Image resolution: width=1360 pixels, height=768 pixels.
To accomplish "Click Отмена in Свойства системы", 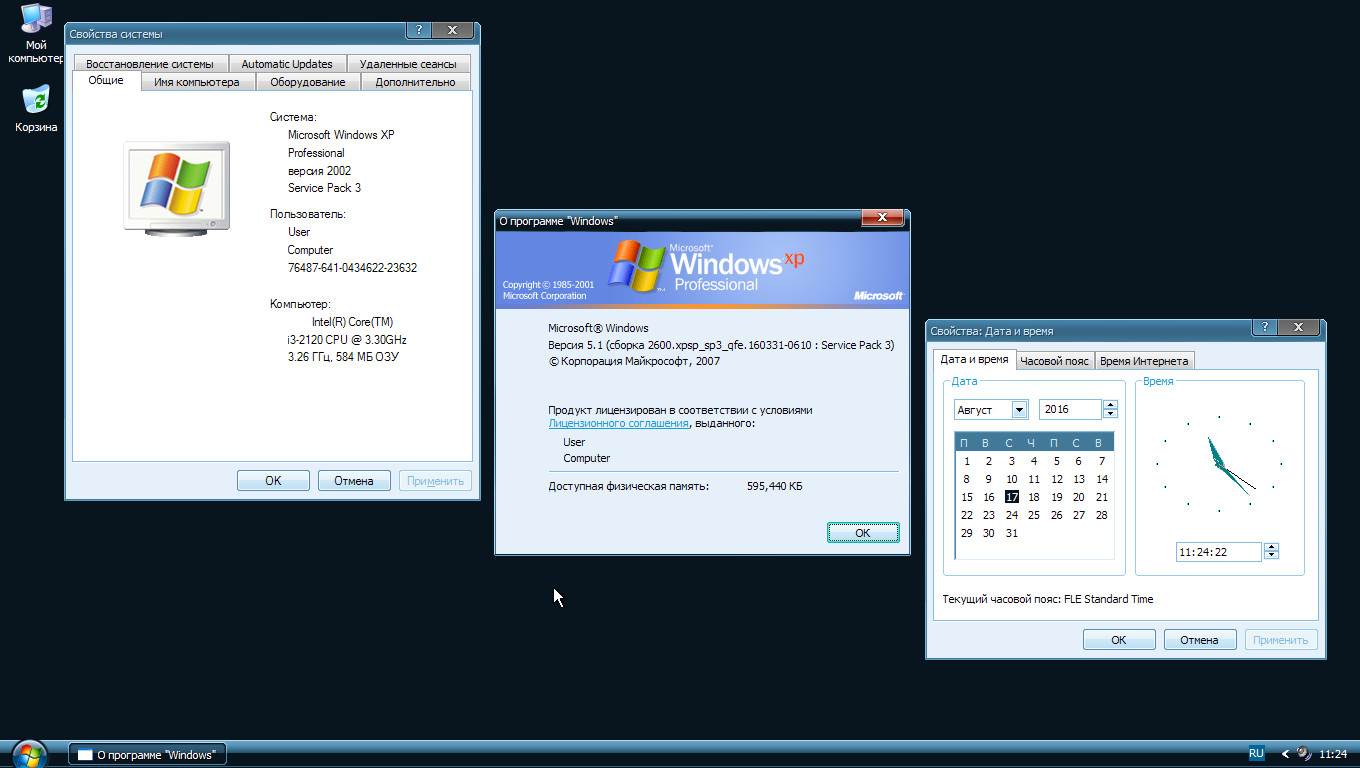I will click(x=356, y=480).
